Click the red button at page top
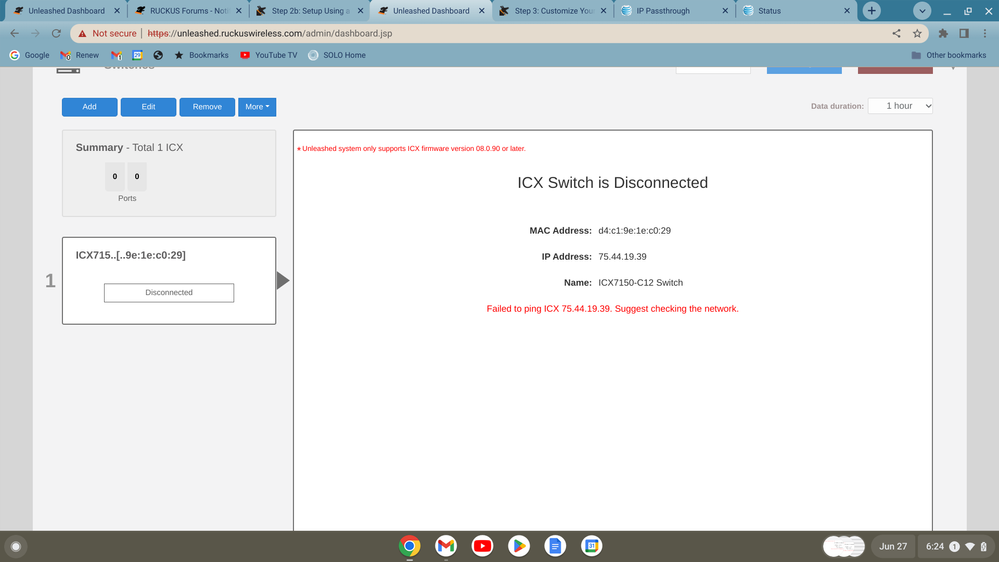 point(895,70)
